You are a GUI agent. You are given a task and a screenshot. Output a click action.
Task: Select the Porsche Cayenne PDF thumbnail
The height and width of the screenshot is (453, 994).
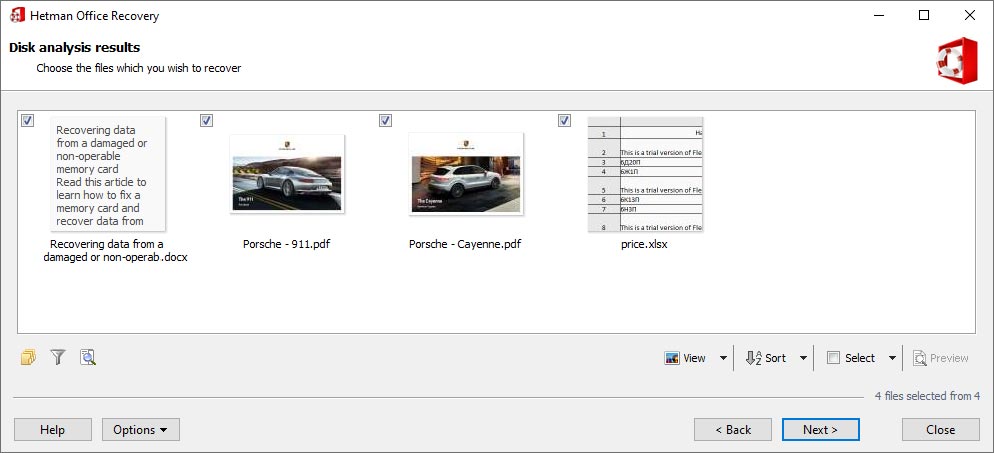point(466,174)
